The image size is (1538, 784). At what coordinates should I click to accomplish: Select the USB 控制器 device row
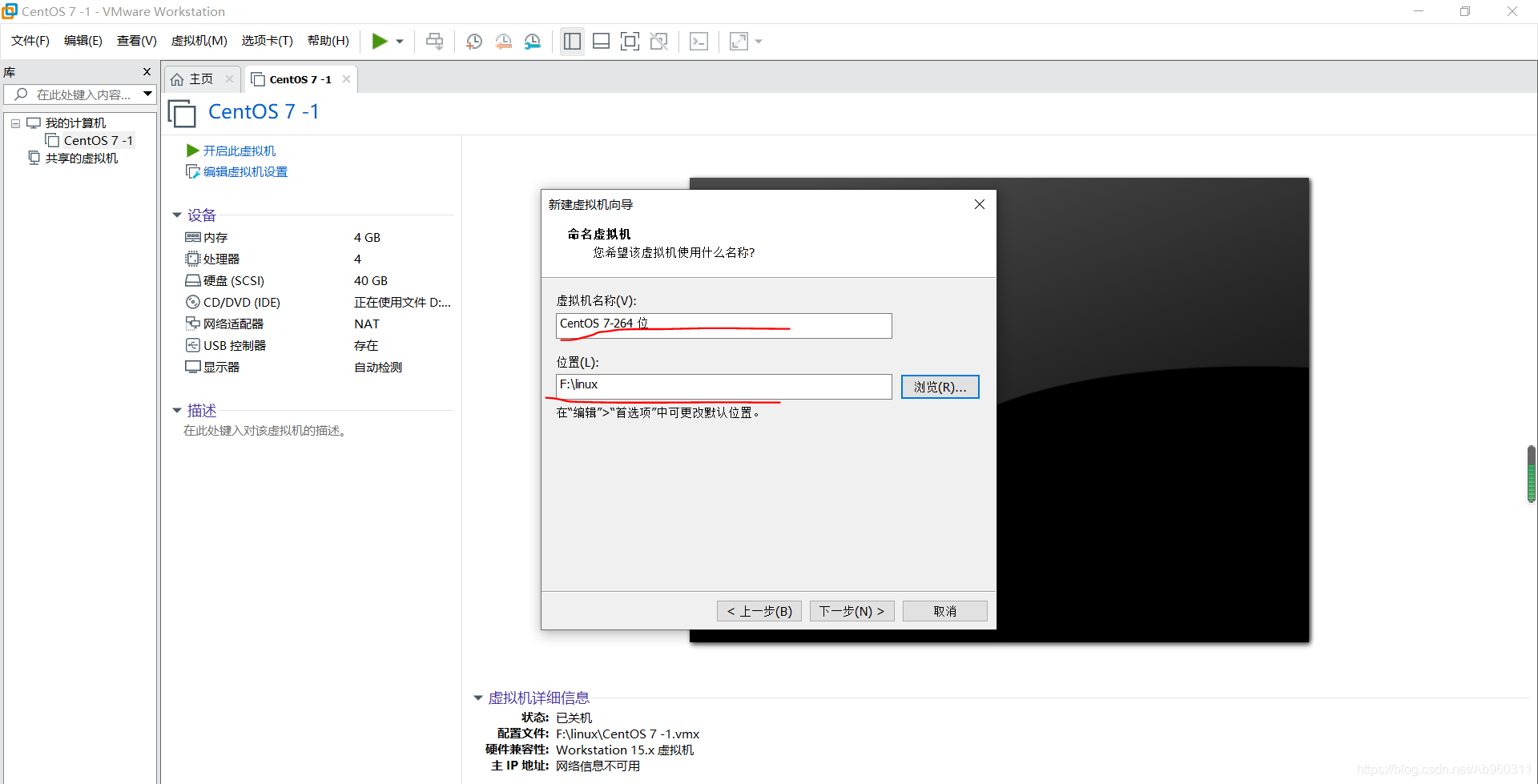tap(318, 345)
